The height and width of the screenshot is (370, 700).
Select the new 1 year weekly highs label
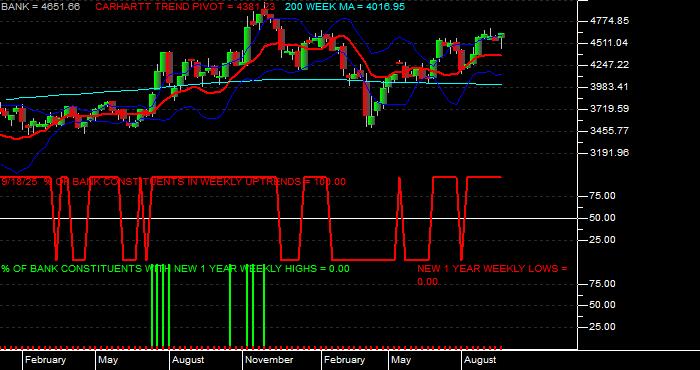(175, 269)
